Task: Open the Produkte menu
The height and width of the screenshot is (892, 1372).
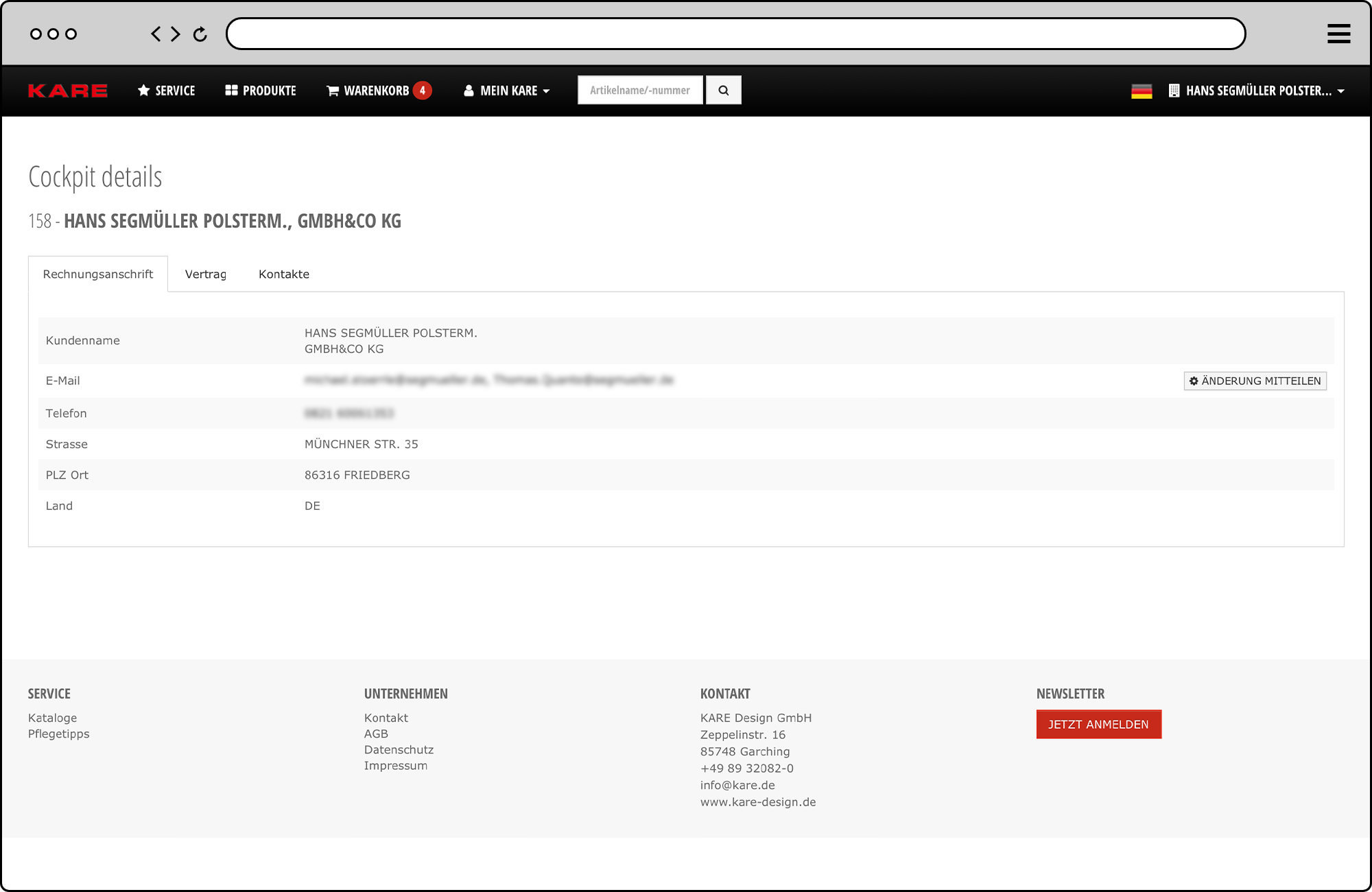Action: 261,91
